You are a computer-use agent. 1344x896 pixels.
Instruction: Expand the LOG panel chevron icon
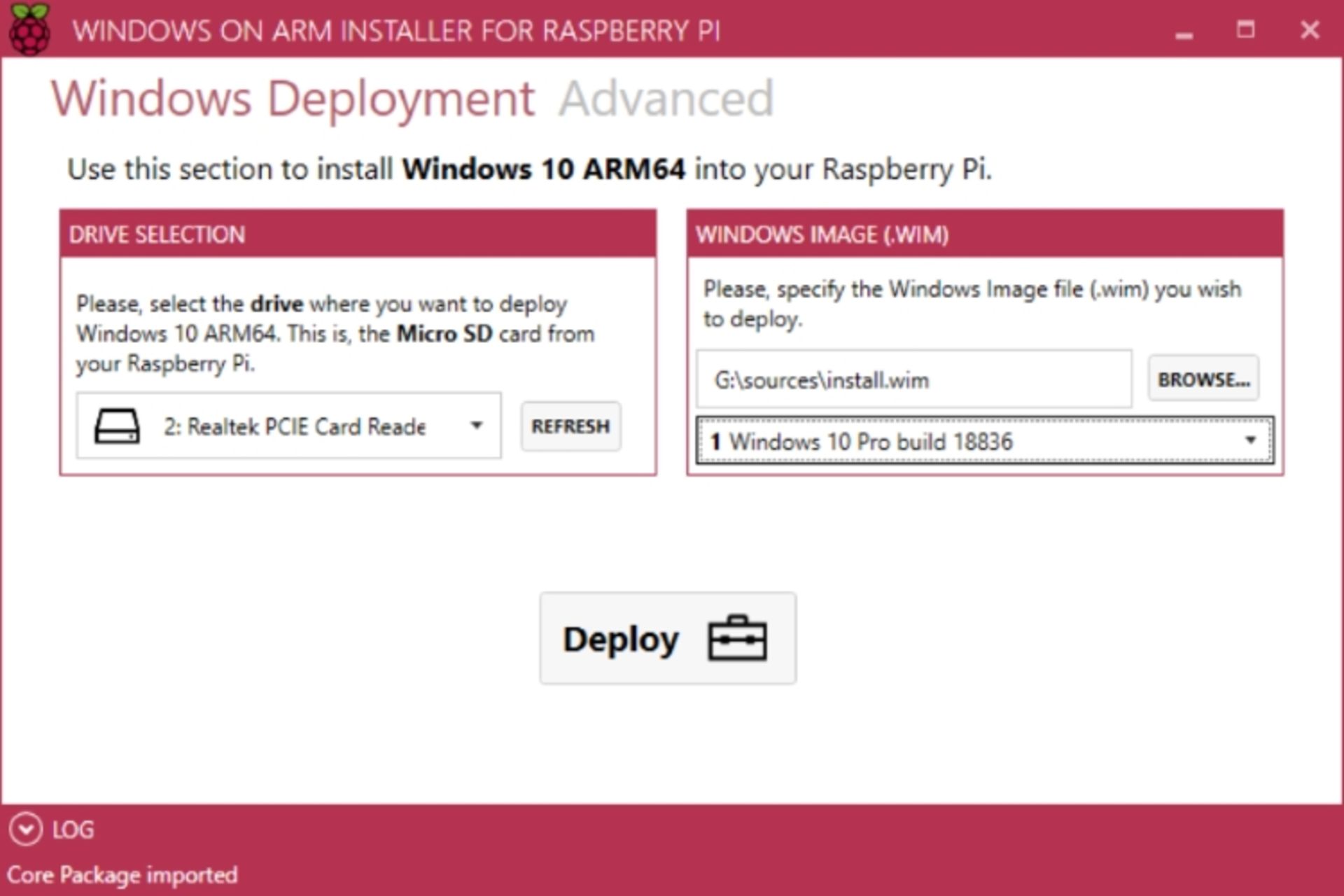[26, 829]
